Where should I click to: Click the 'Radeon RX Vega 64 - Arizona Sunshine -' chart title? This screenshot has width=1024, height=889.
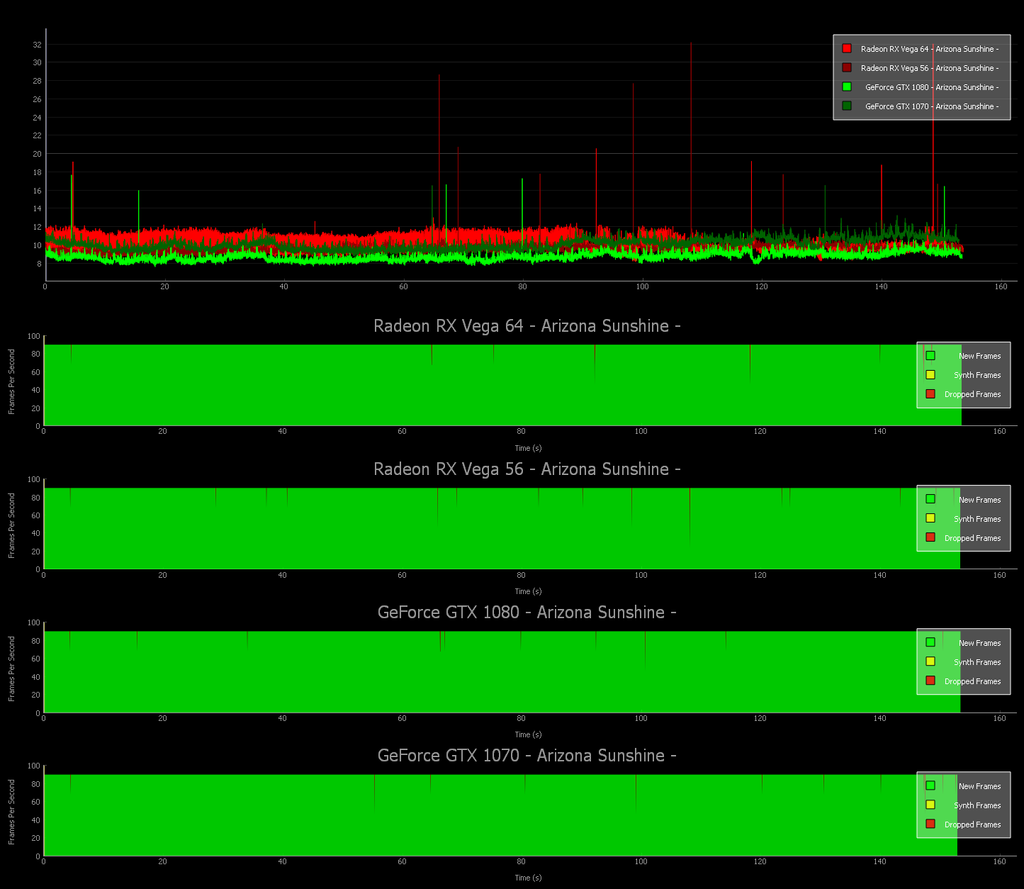(x=527, y=325)
